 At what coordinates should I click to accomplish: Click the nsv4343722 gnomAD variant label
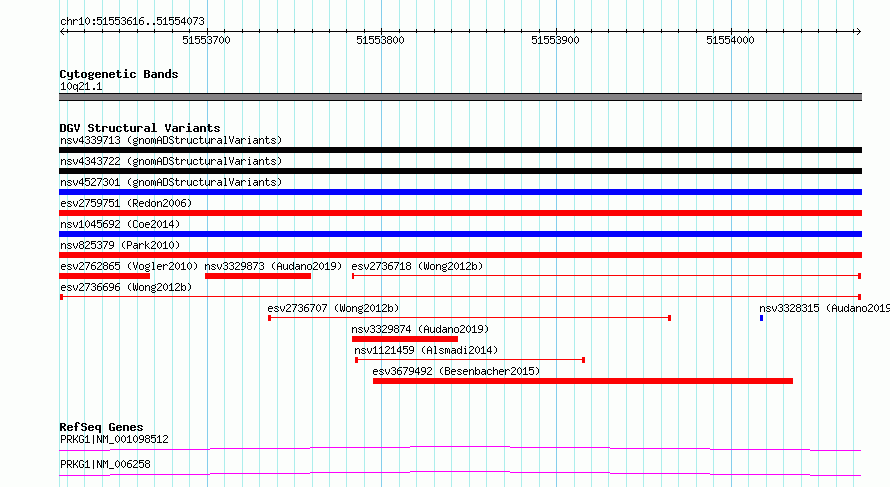coord(171,161)
